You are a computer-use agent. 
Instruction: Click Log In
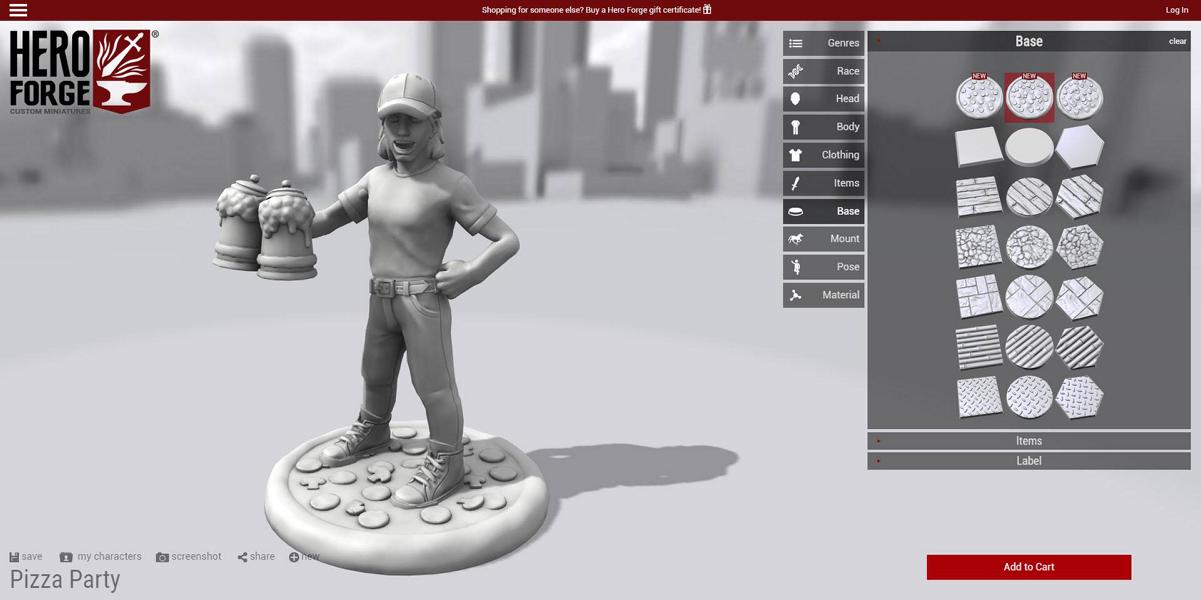(x=1177, y=10)
